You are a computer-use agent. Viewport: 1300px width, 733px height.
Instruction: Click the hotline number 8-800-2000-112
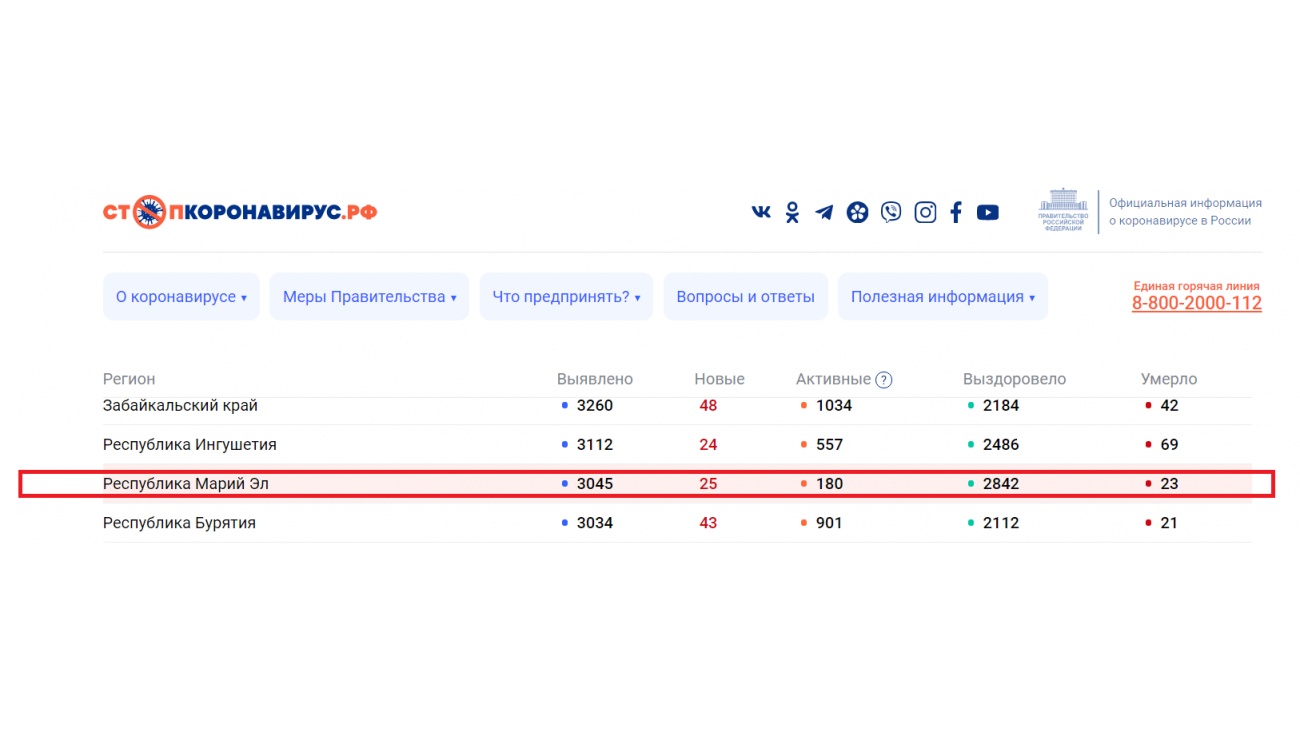coord(1196,303)
